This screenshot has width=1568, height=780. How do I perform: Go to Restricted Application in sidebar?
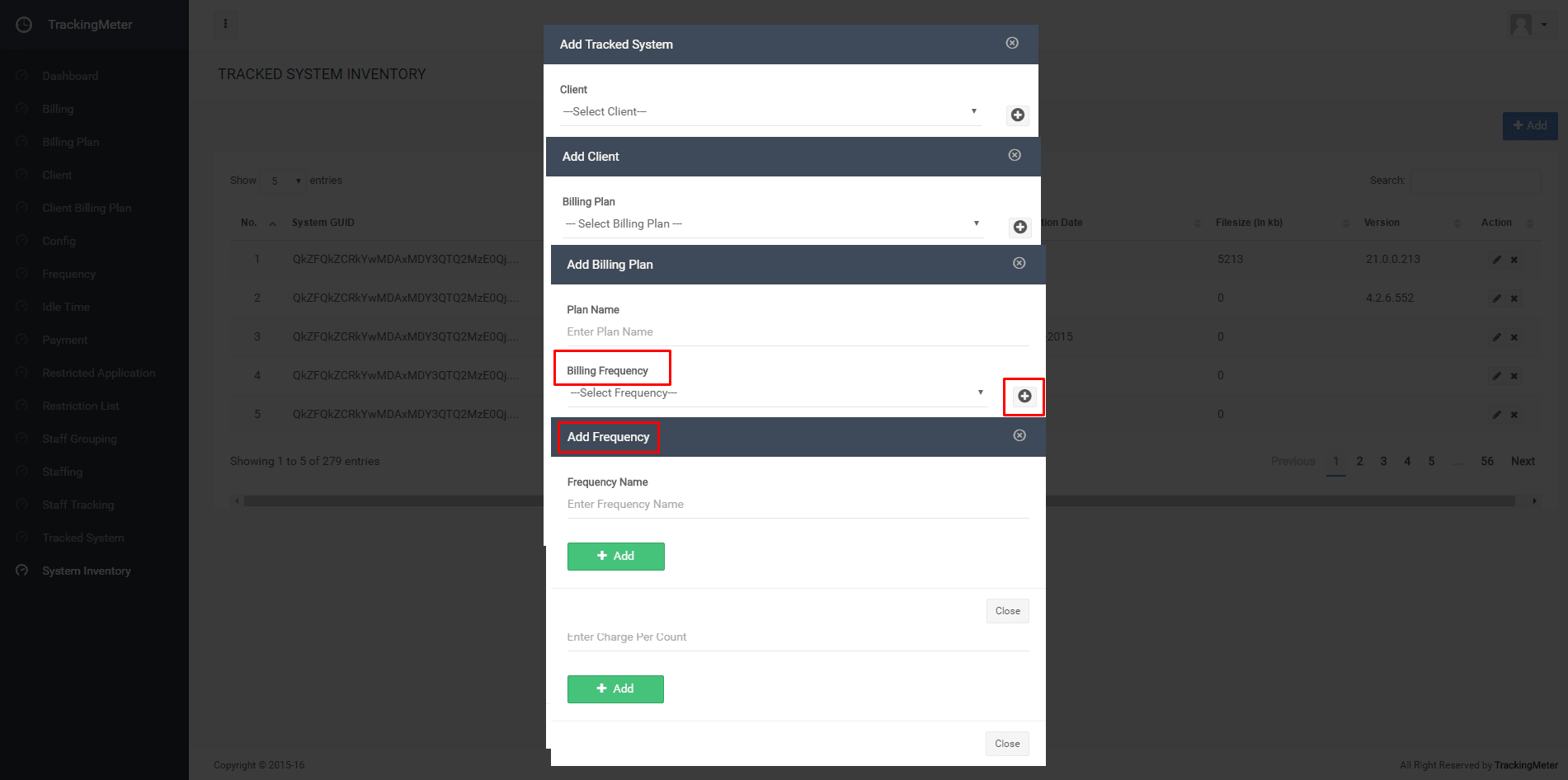98,373
